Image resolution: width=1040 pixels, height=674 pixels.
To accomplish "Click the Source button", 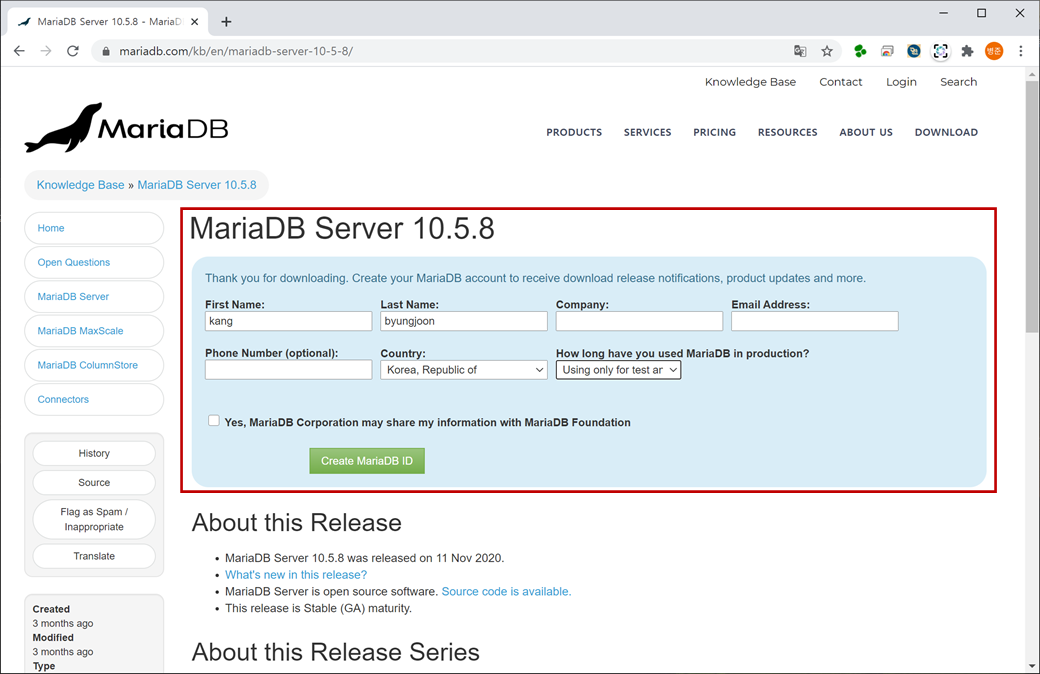I will tap(94, 482).
